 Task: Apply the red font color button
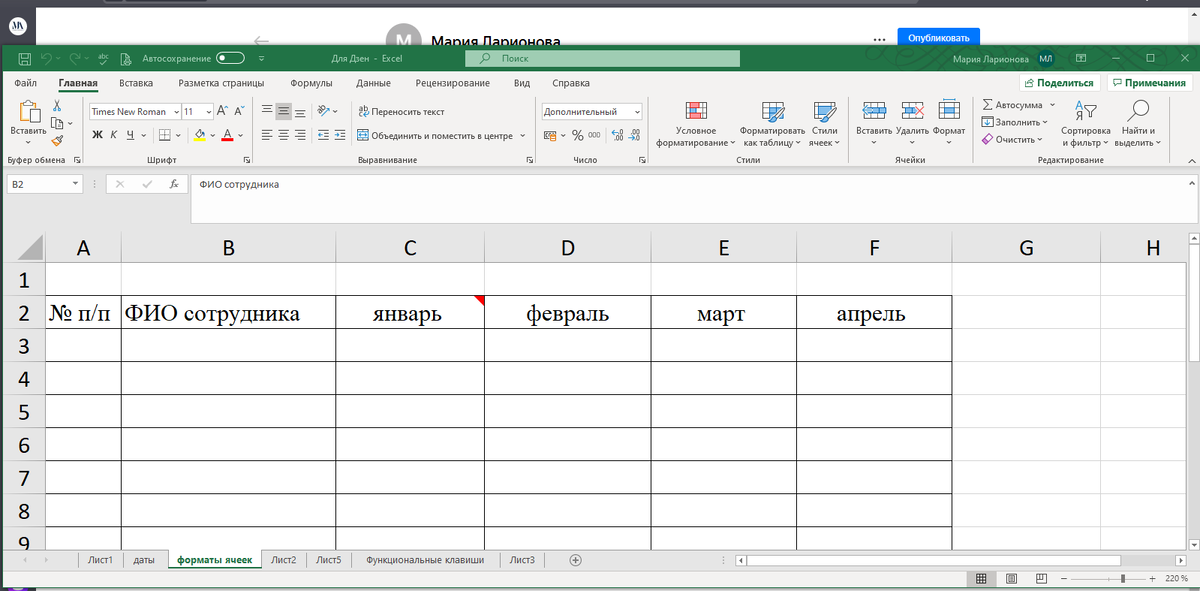[x=228, y=135]
